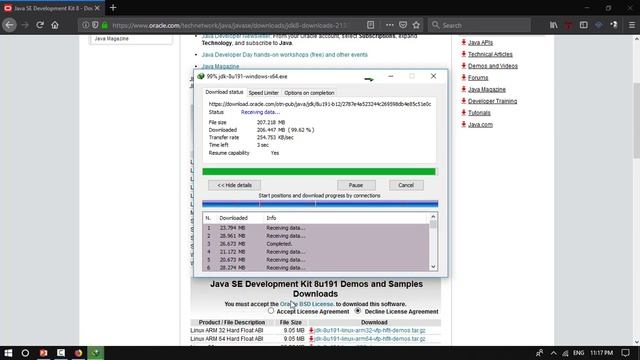
Task: Open Java APIs sidebar link
Action: click(x=480, y=42)
